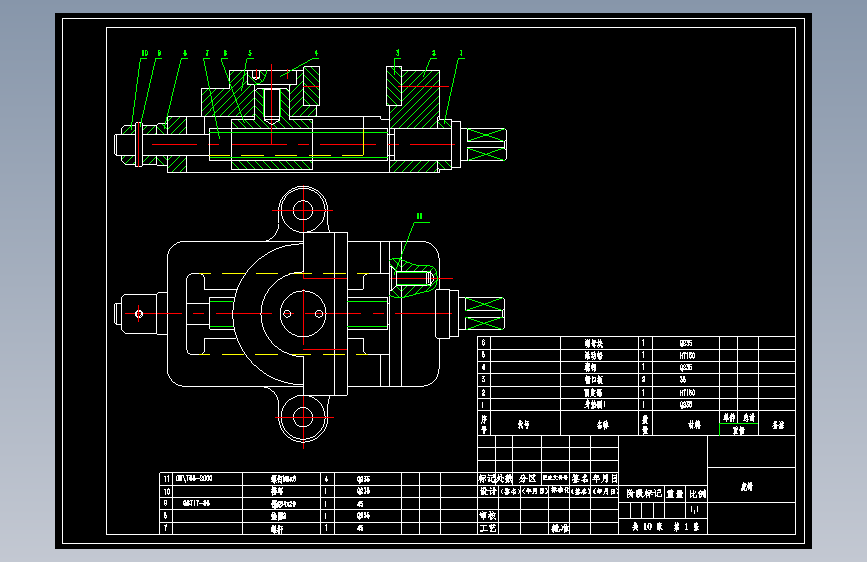Image resolution: width=867 pixels, height=562 pixels.
Task: Click the HT150 material cell in row 5
Action: pos(687,356)
